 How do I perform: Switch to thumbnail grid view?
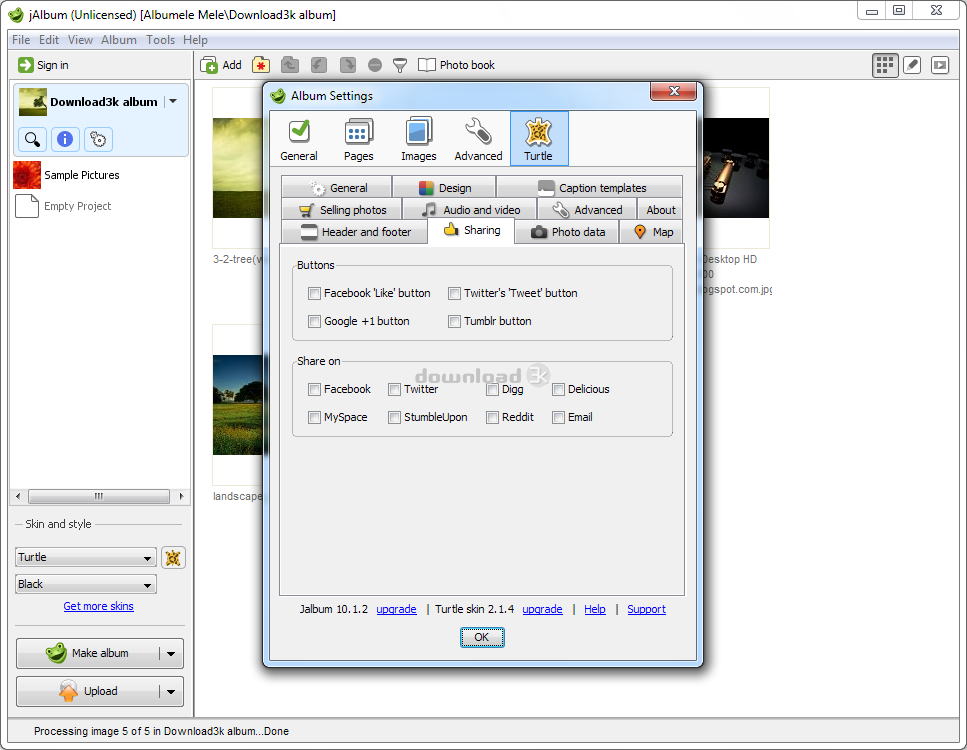click(885, 65)
